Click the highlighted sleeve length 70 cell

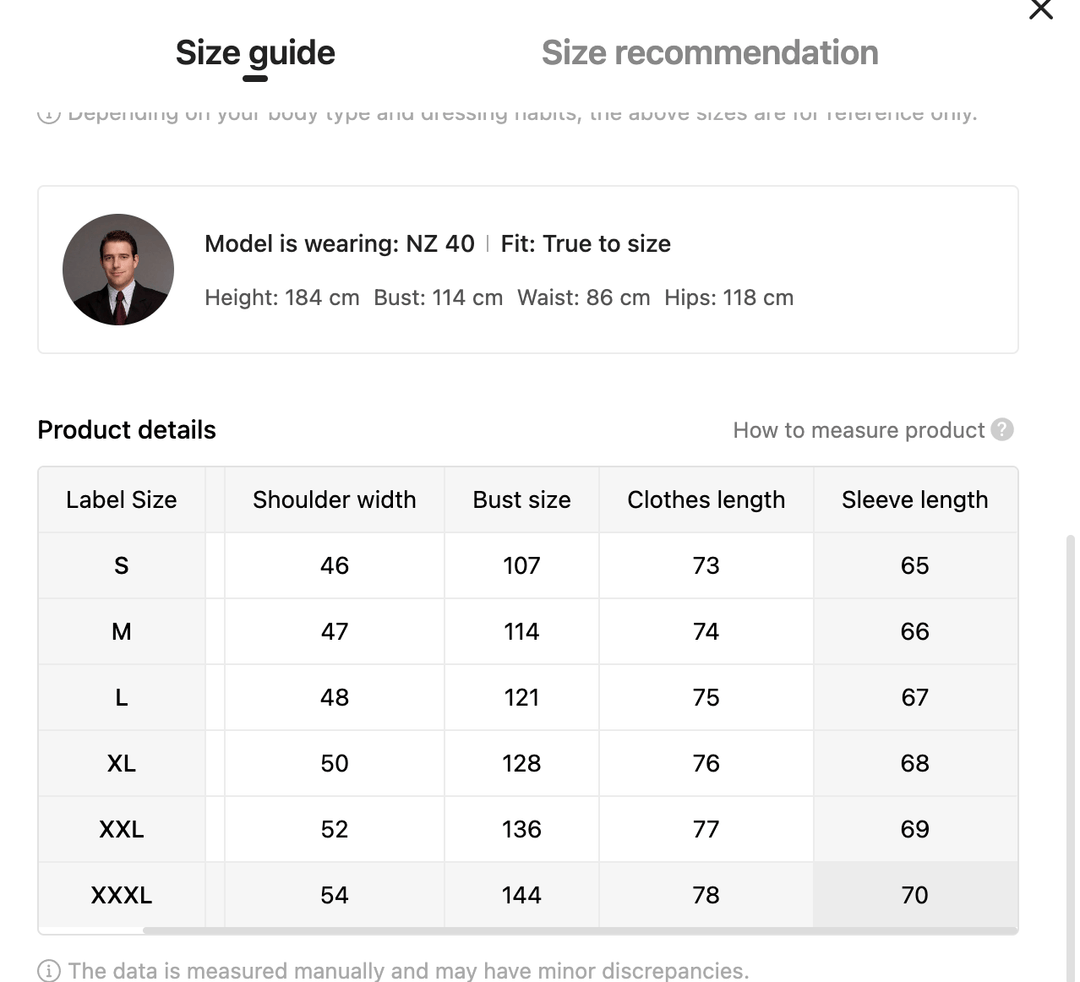point(914,895)
